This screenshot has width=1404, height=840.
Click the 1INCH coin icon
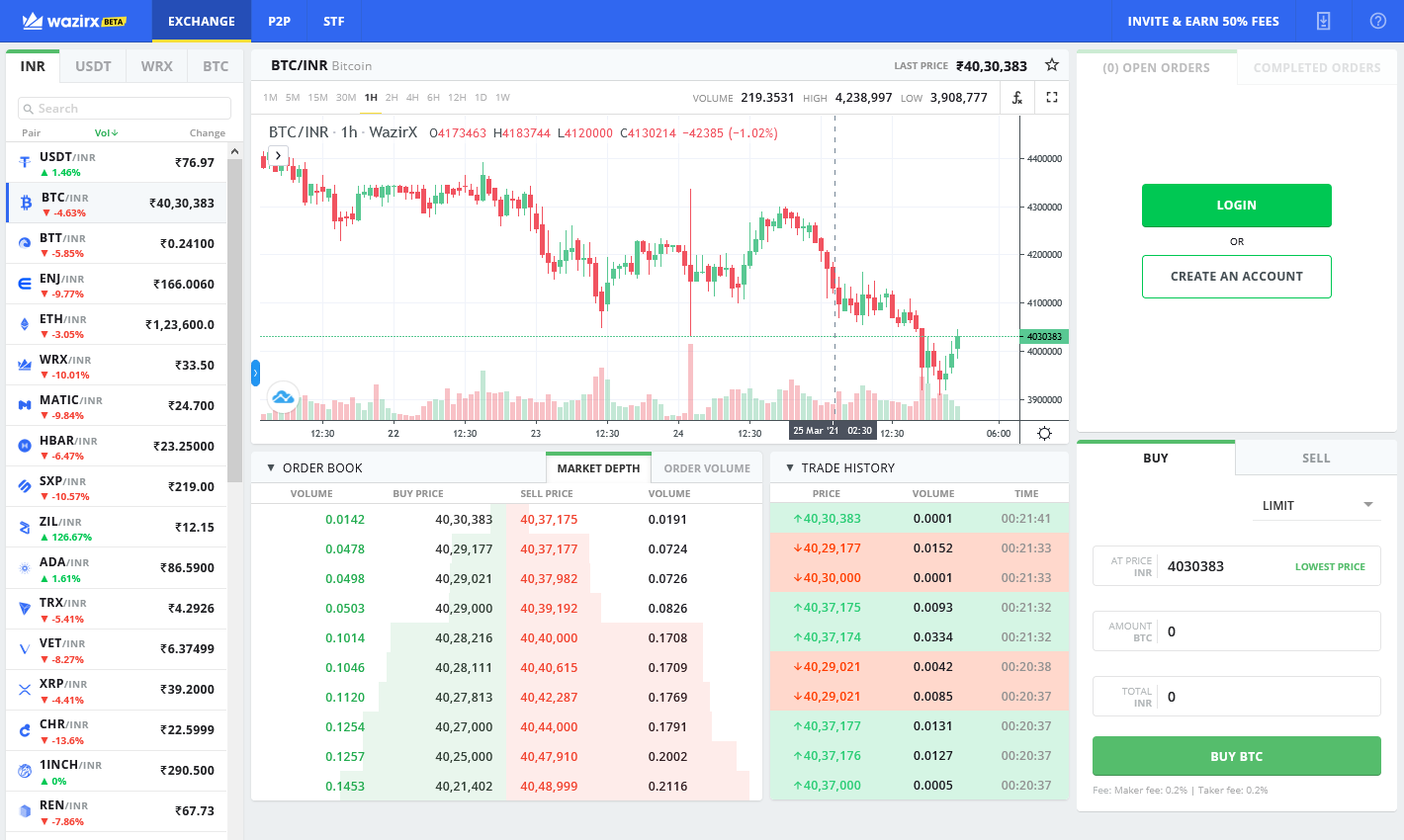[25, 770]
